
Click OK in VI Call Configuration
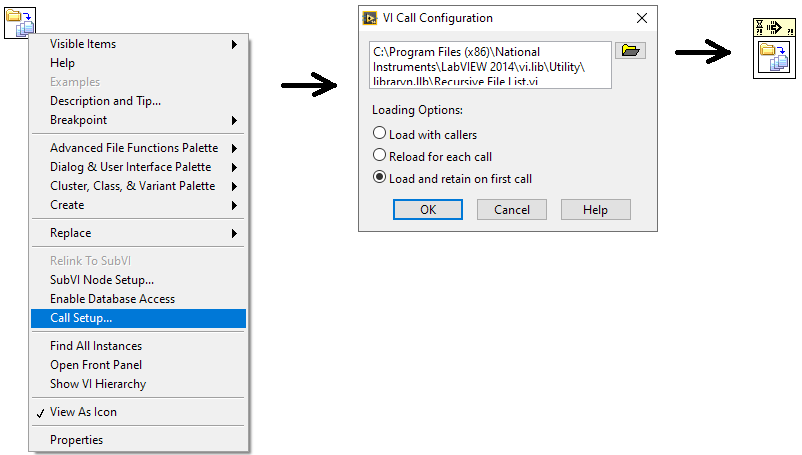pos(427,210)
